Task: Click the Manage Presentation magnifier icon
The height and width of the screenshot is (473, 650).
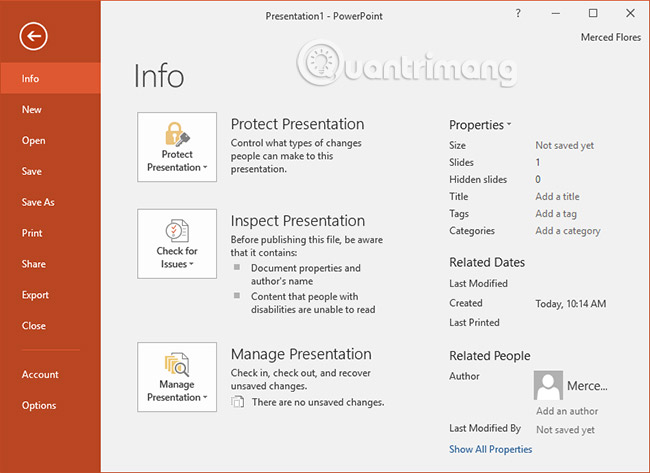Action: coord(177,364)
